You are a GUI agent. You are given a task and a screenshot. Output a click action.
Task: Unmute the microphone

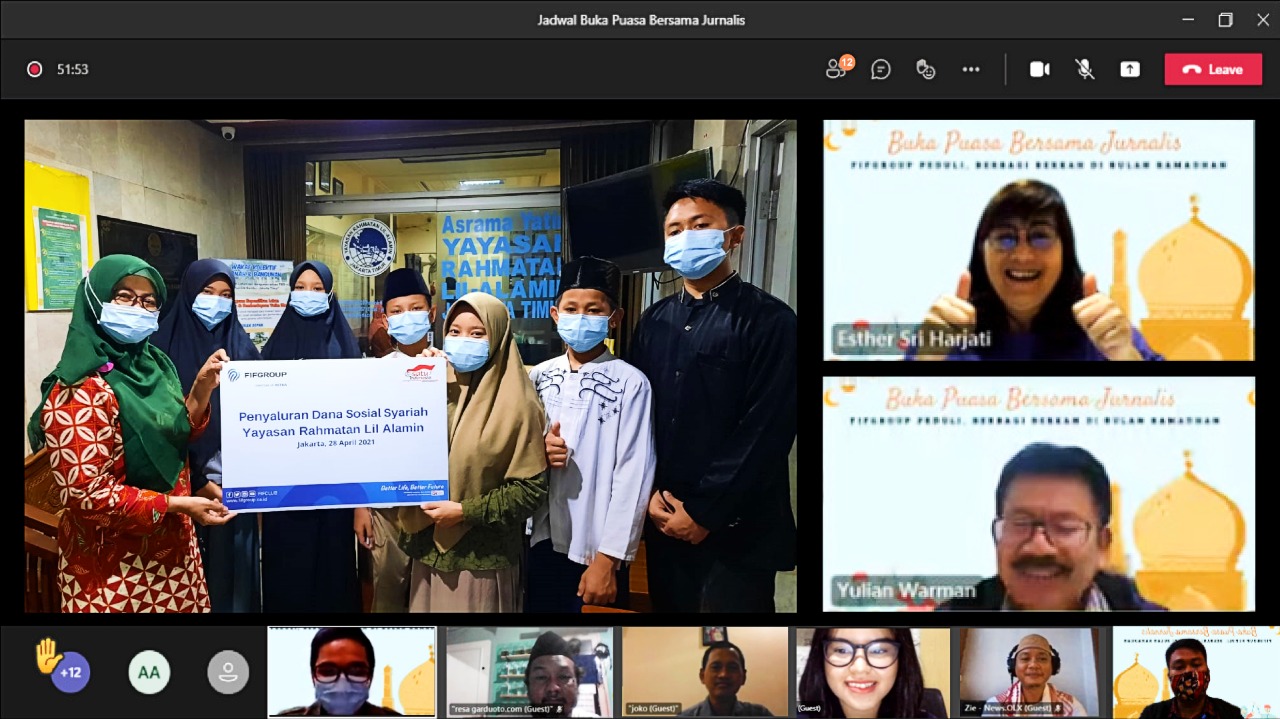coord(1084,69)
